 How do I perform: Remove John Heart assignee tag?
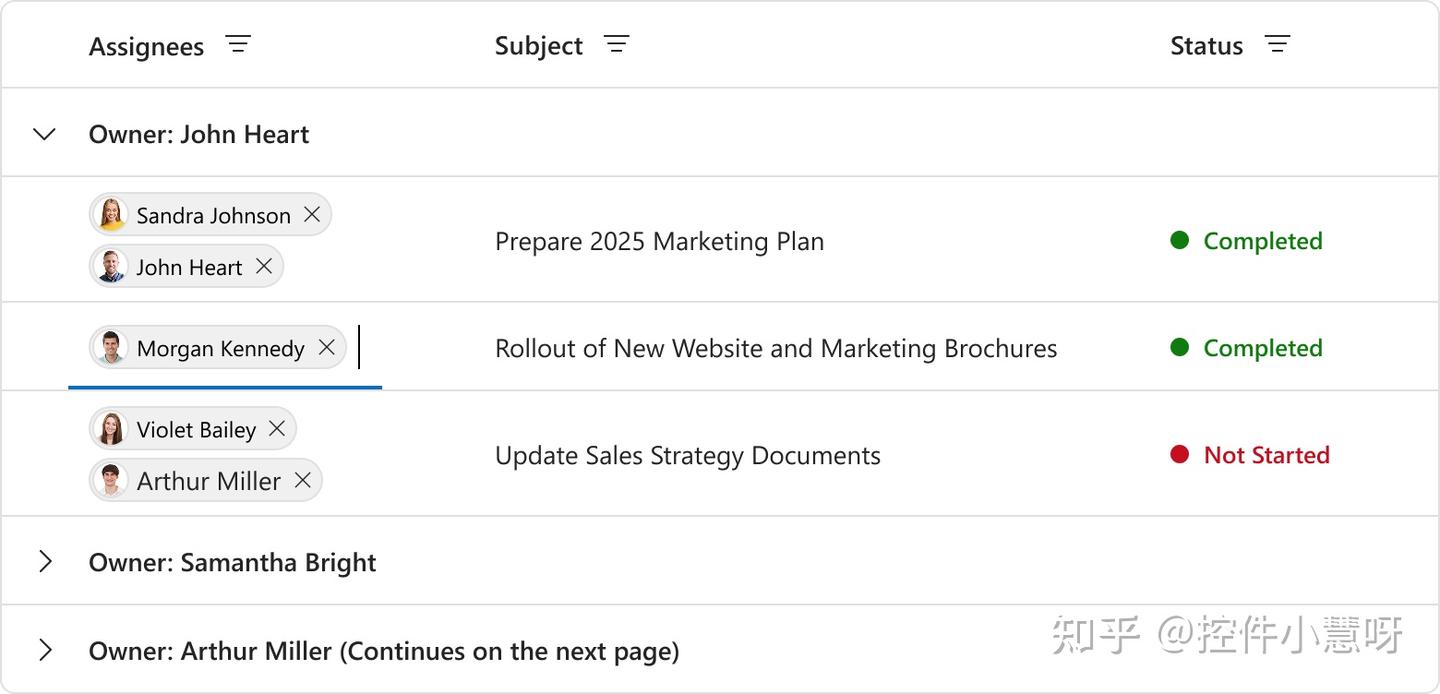(x=264, y=267)
